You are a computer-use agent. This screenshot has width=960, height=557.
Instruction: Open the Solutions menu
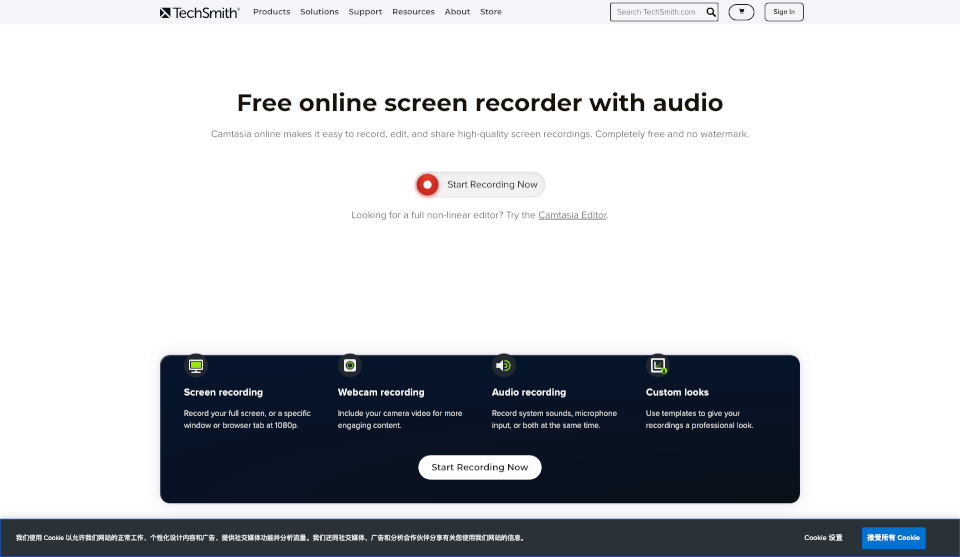319,12
